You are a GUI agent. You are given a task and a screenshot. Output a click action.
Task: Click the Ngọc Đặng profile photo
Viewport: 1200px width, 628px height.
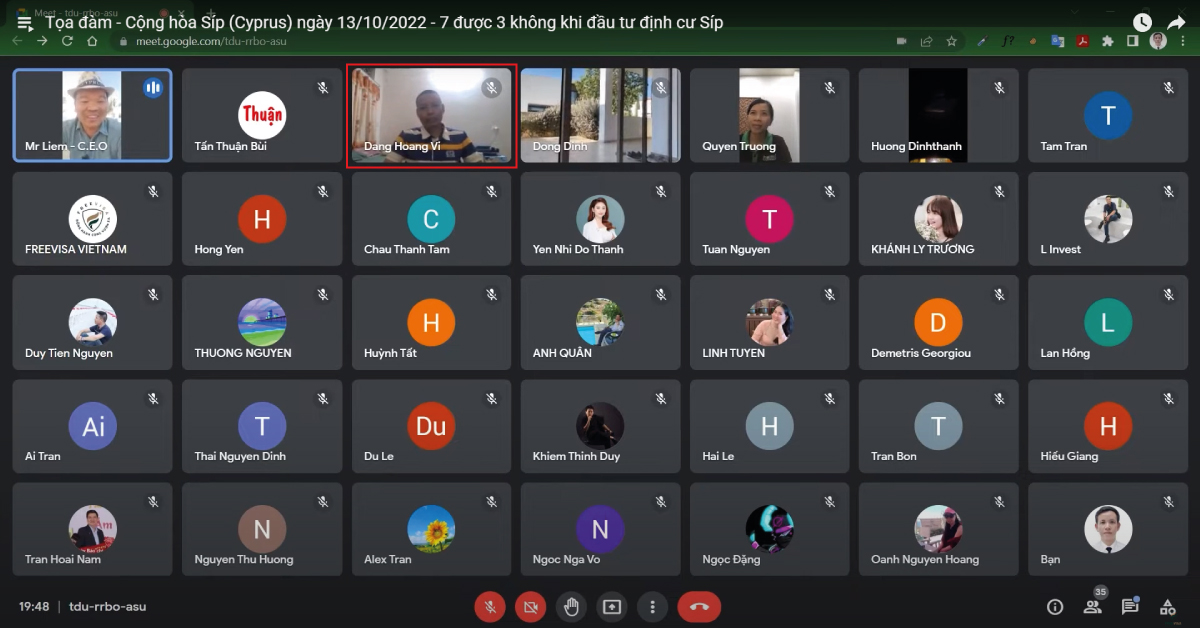click(769, 529)
